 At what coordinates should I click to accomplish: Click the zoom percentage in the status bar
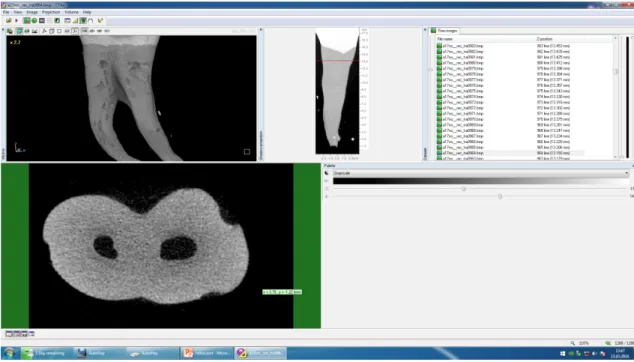point(583,343)
